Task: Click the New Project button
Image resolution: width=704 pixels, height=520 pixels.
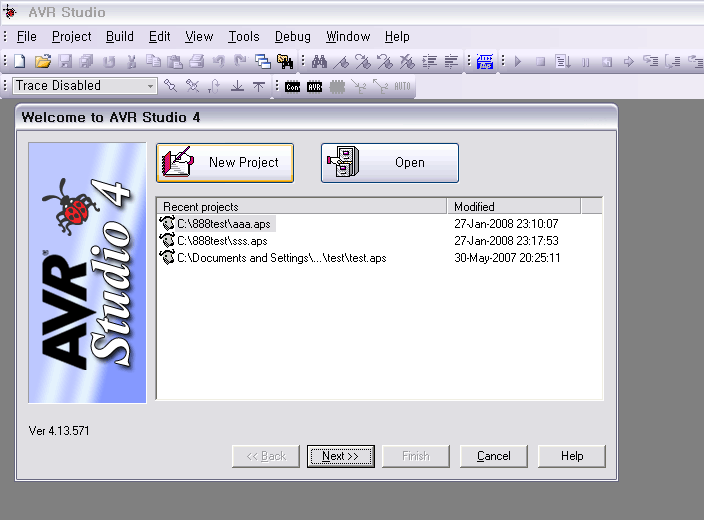Action: pos(225,163)
